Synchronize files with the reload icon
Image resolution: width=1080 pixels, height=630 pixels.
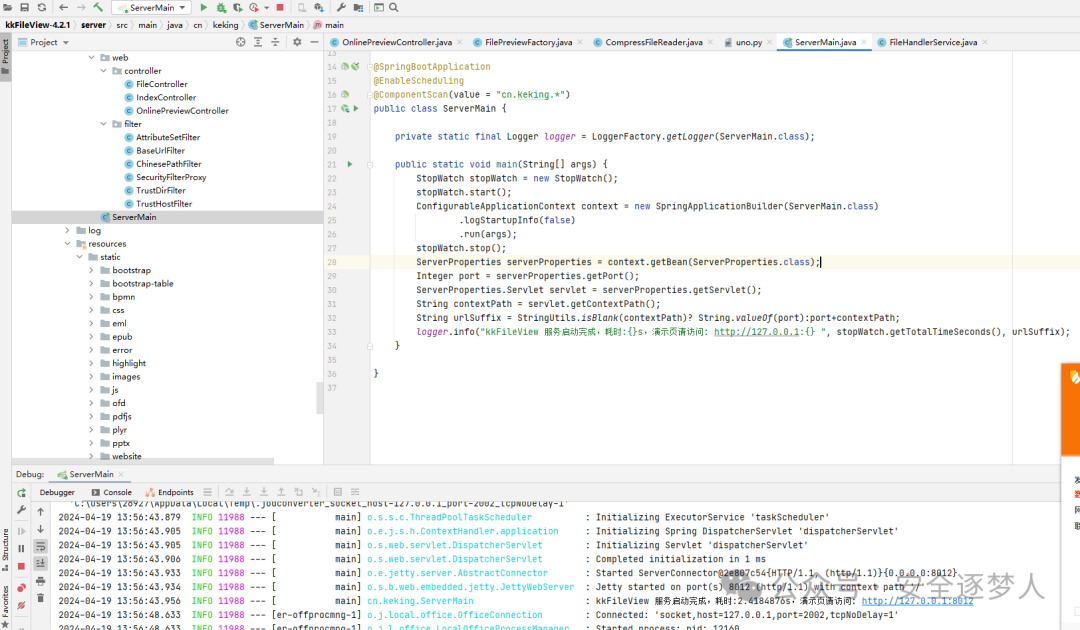coord(42,8)
